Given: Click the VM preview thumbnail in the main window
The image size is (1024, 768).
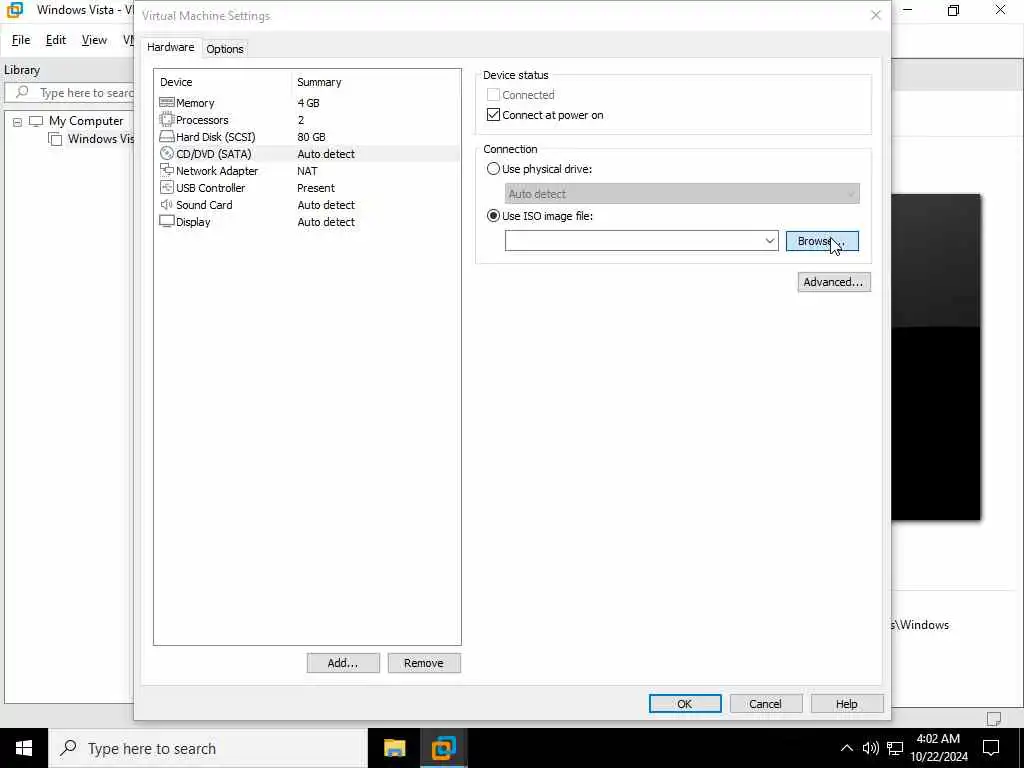Looking at the screenshot, I should (936, 357).
